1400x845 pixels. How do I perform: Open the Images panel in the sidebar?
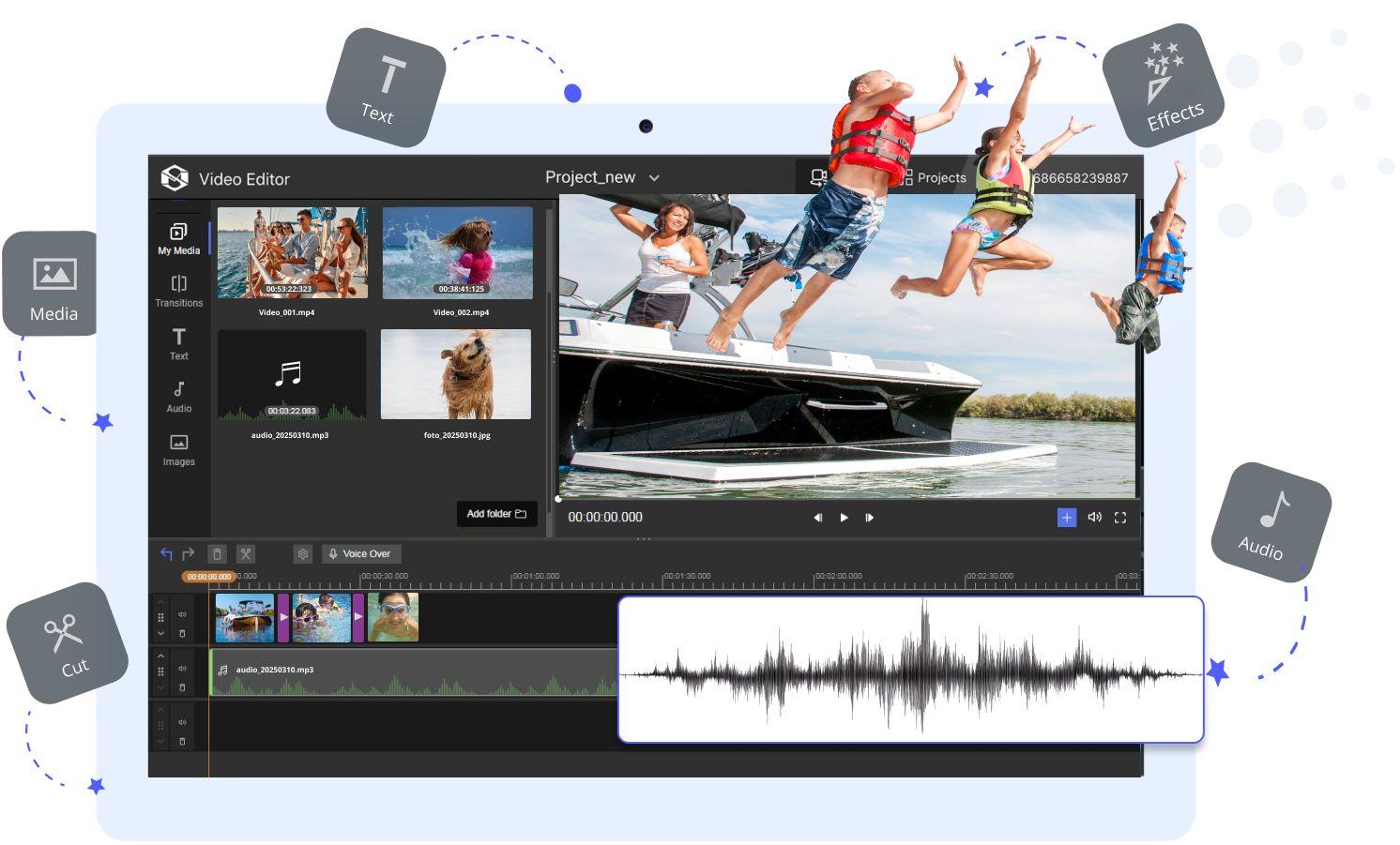178,449
